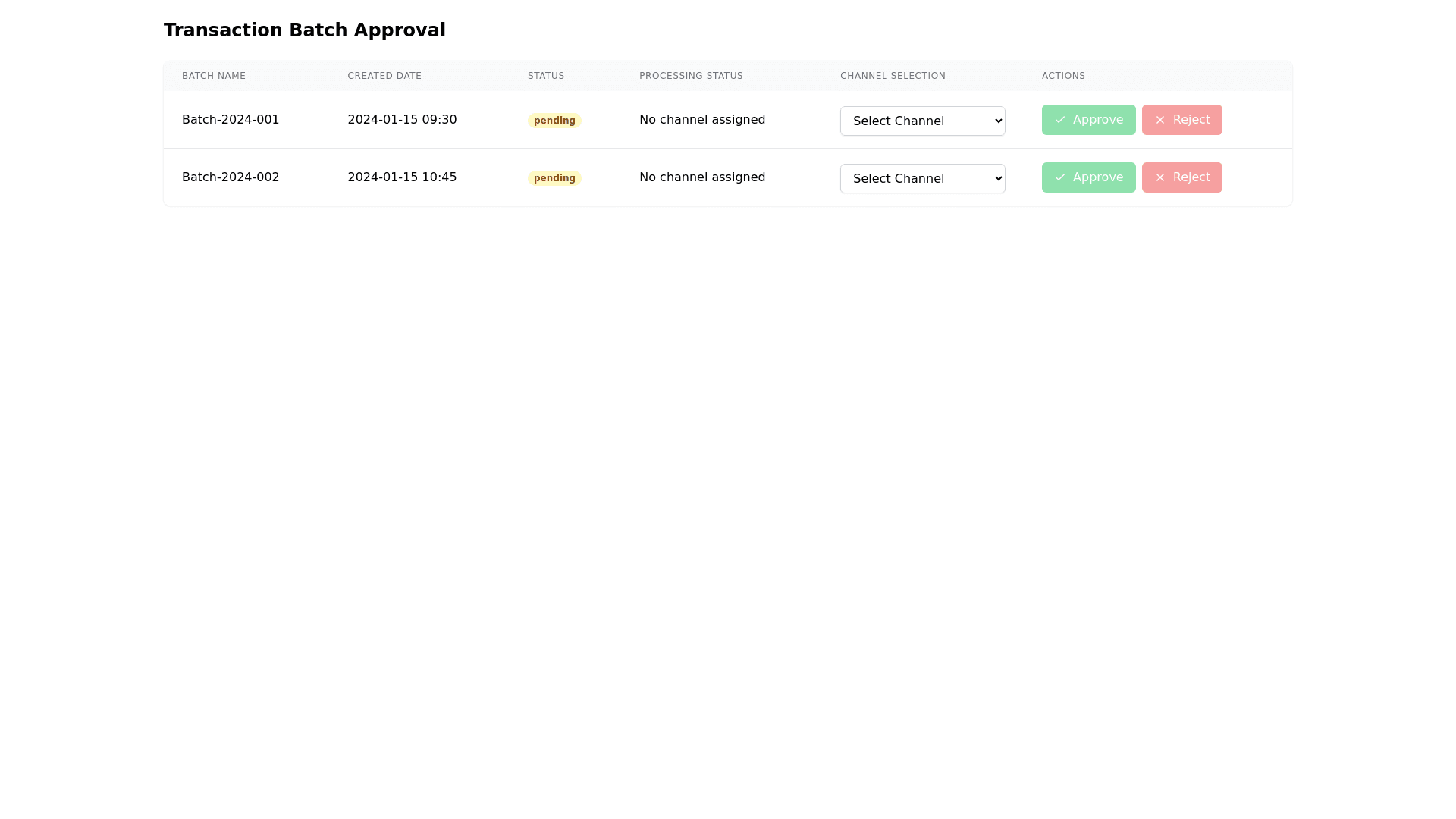Screen dimensions: 1456x819
Task: Select the Batch-2024-002 batch name
Action: point(231,177)
